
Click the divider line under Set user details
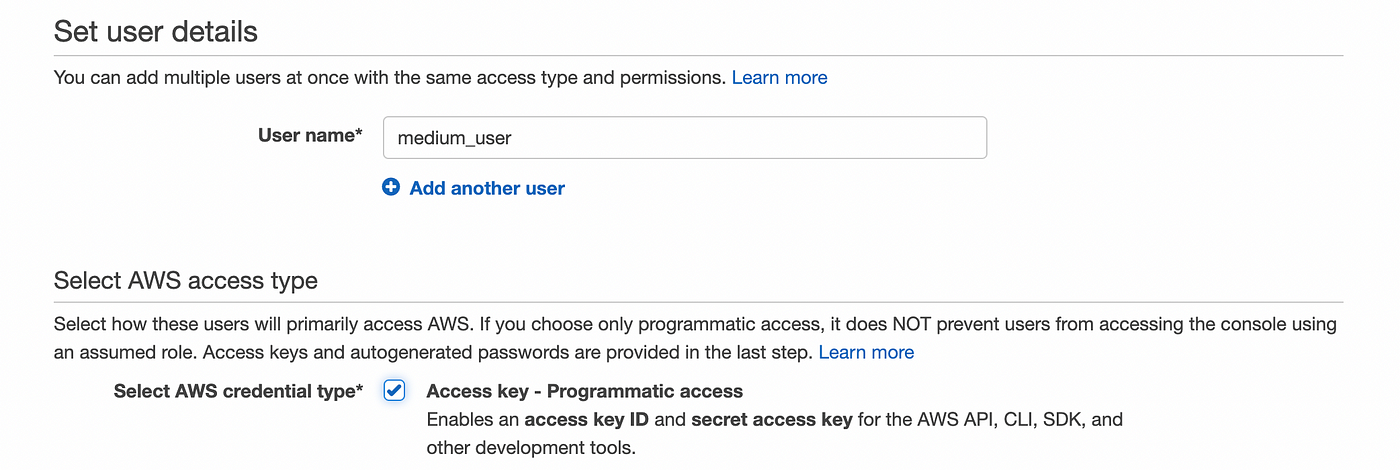(x=698, y=56)
